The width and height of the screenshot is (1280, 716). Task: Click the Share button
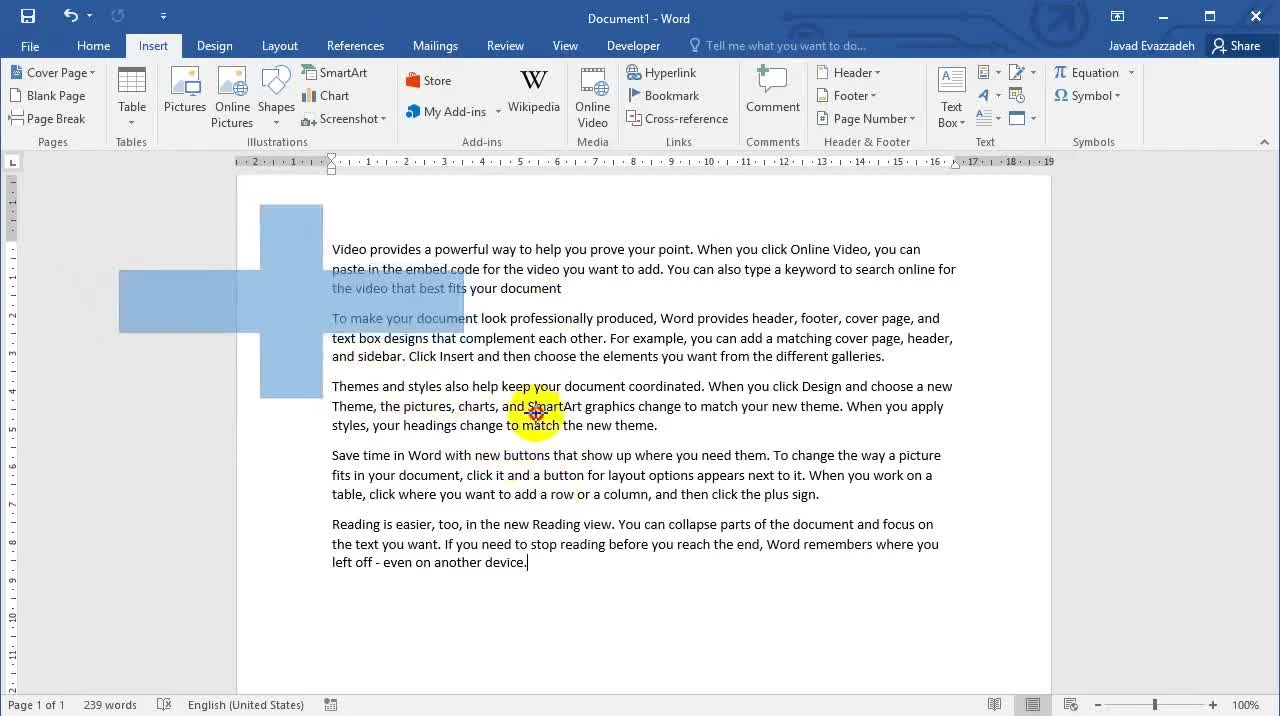click(x=1236, y=46)
